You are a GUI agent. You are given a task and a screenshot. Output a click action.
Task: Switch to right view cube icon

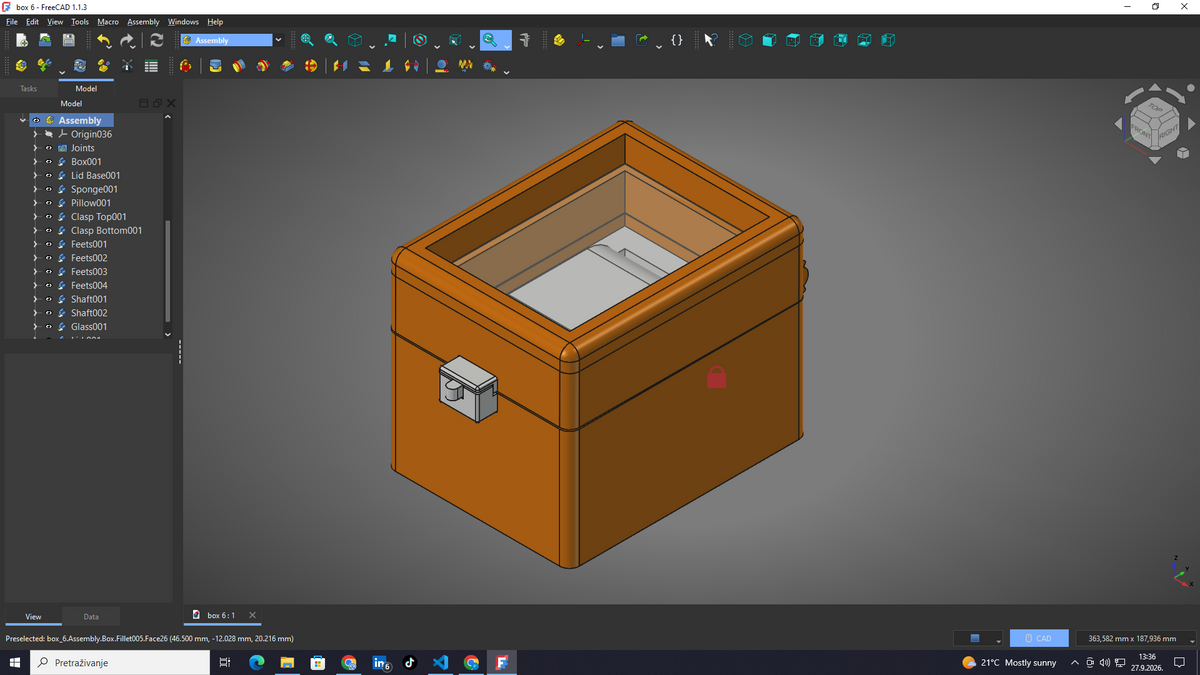click(x=817, y=40)
